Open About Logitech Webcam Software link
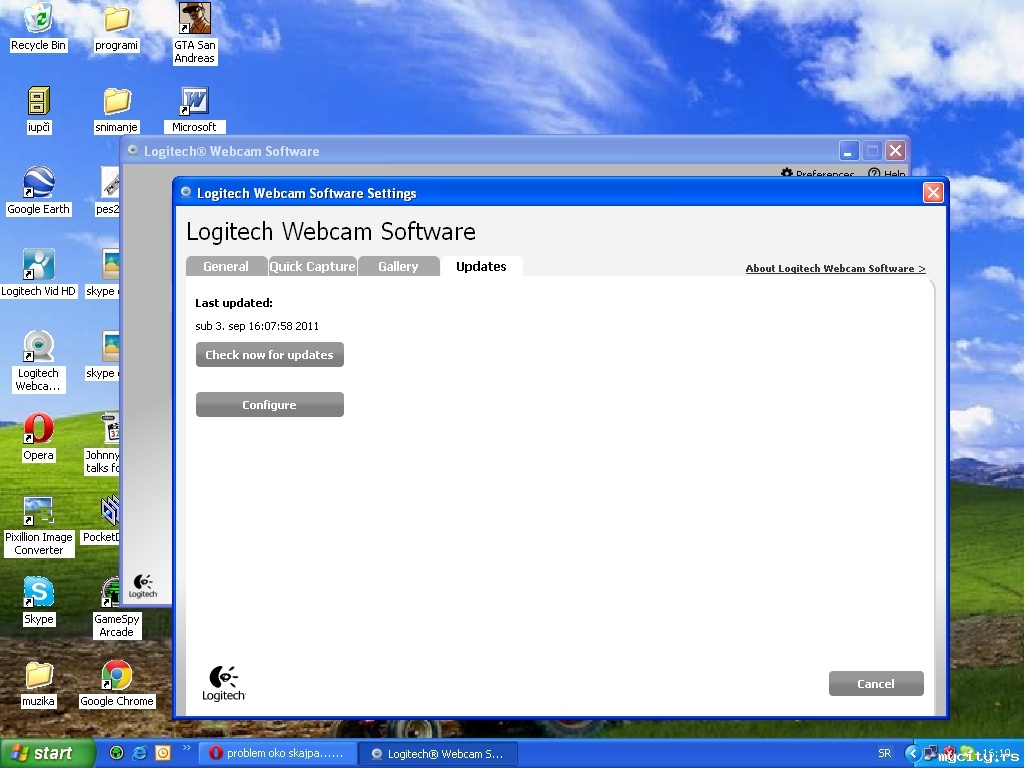The width and height of the screenshot is (1025, 768). (835, 269)
